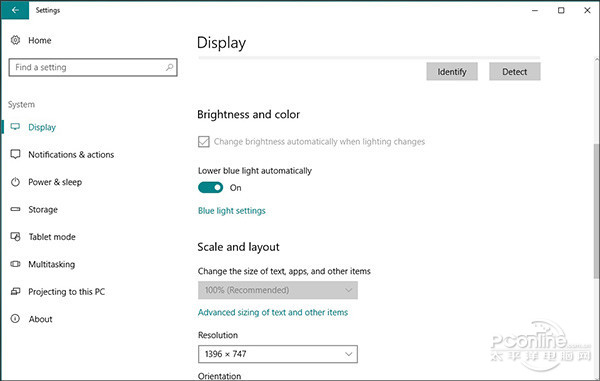Click the Brightness and color heading
600x381 pixels.
pyautogui.click(x=248, y=114)
